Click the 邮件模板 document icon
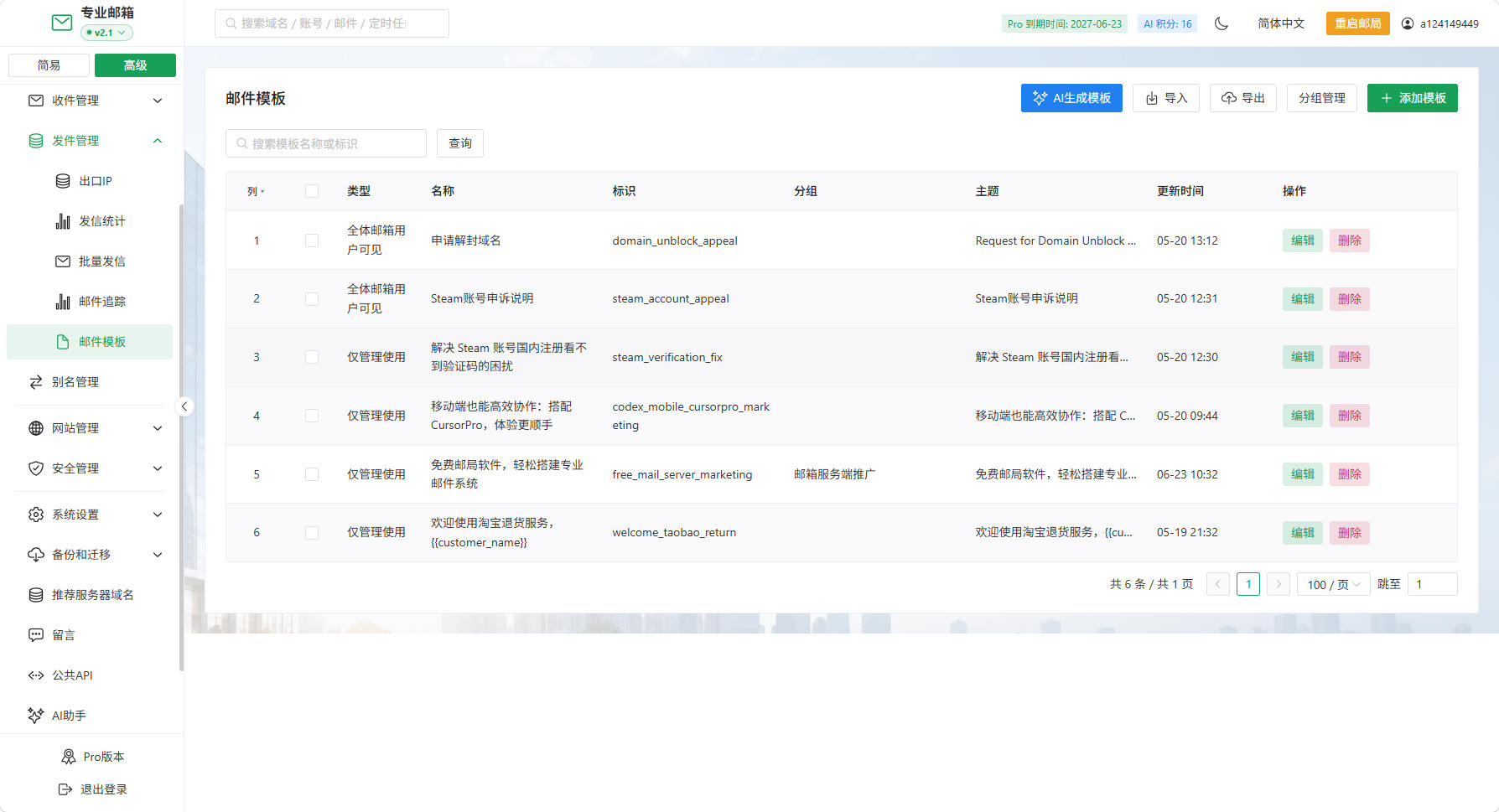Viewport: 1499px width, 812px height. point(63,342)
